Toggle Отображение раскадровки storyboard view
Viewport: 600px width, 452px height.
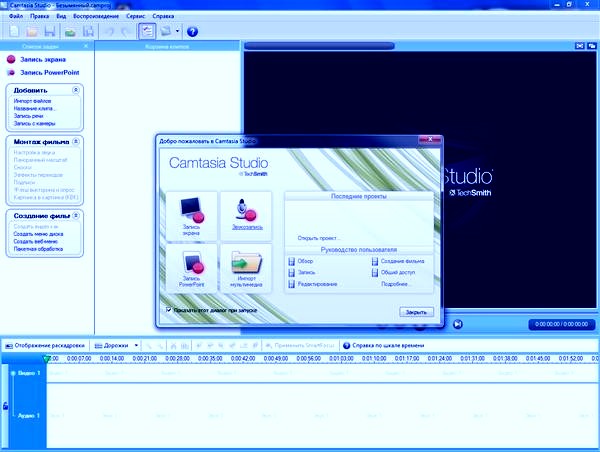coord(45,345)
